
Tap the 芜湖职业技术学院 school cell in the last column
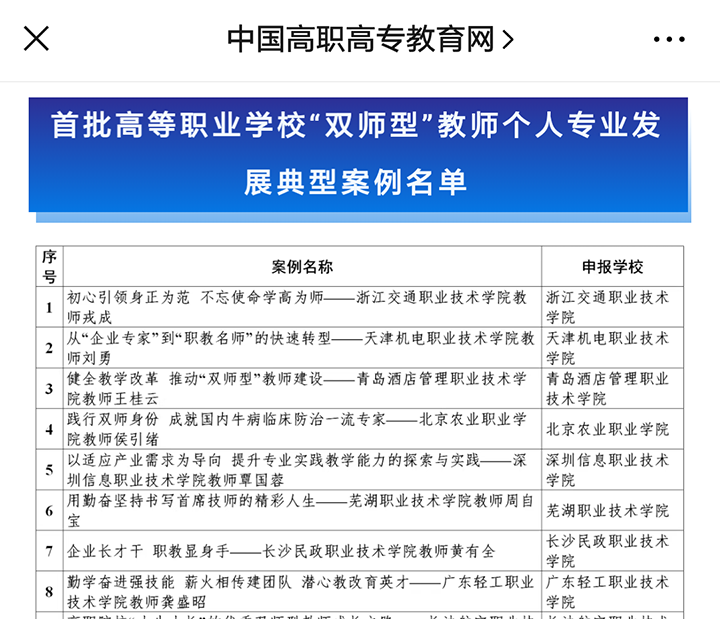pos(612,510)
